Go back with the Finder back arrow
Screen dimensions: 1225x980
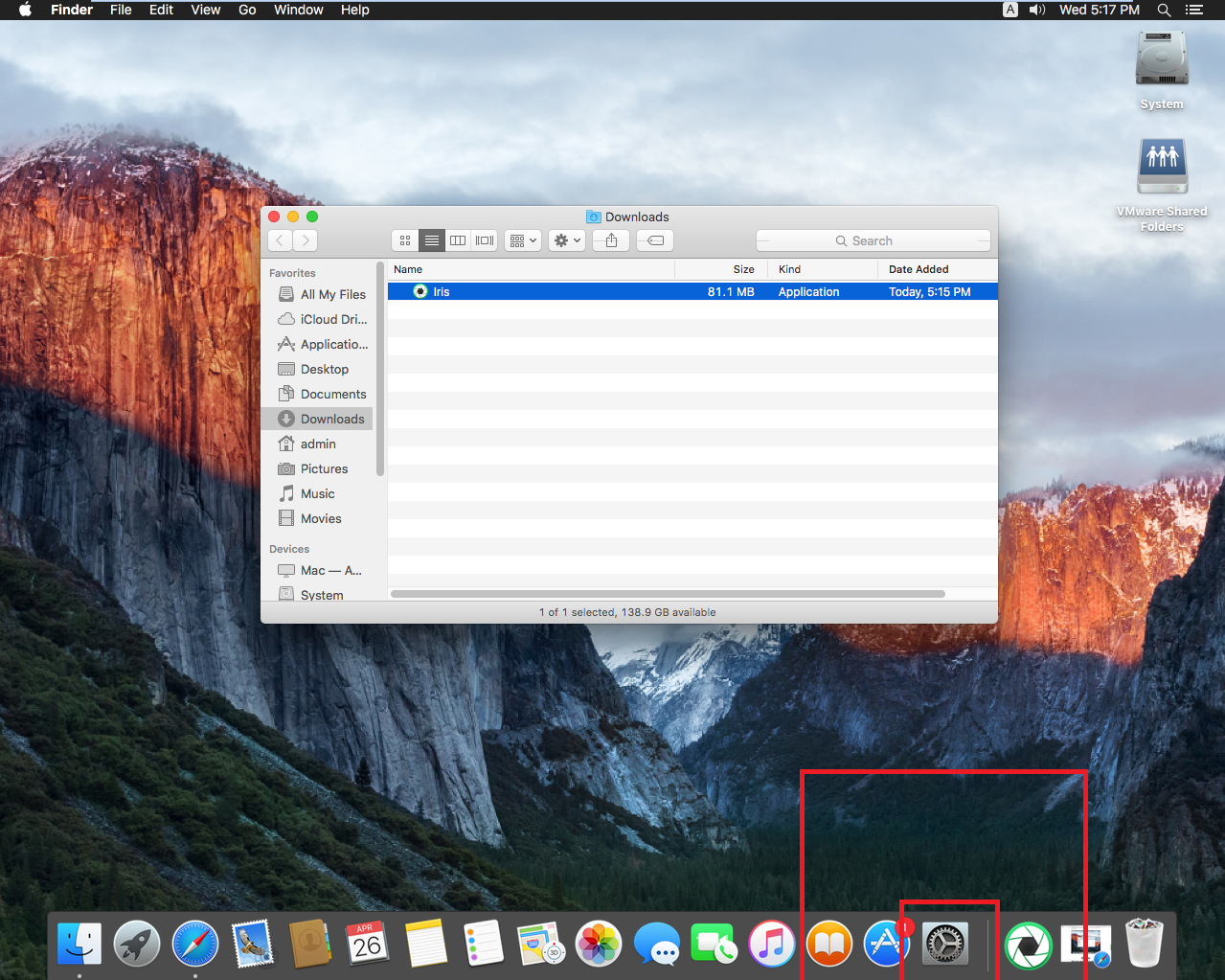pyautogui.click(x=280, y=240)
